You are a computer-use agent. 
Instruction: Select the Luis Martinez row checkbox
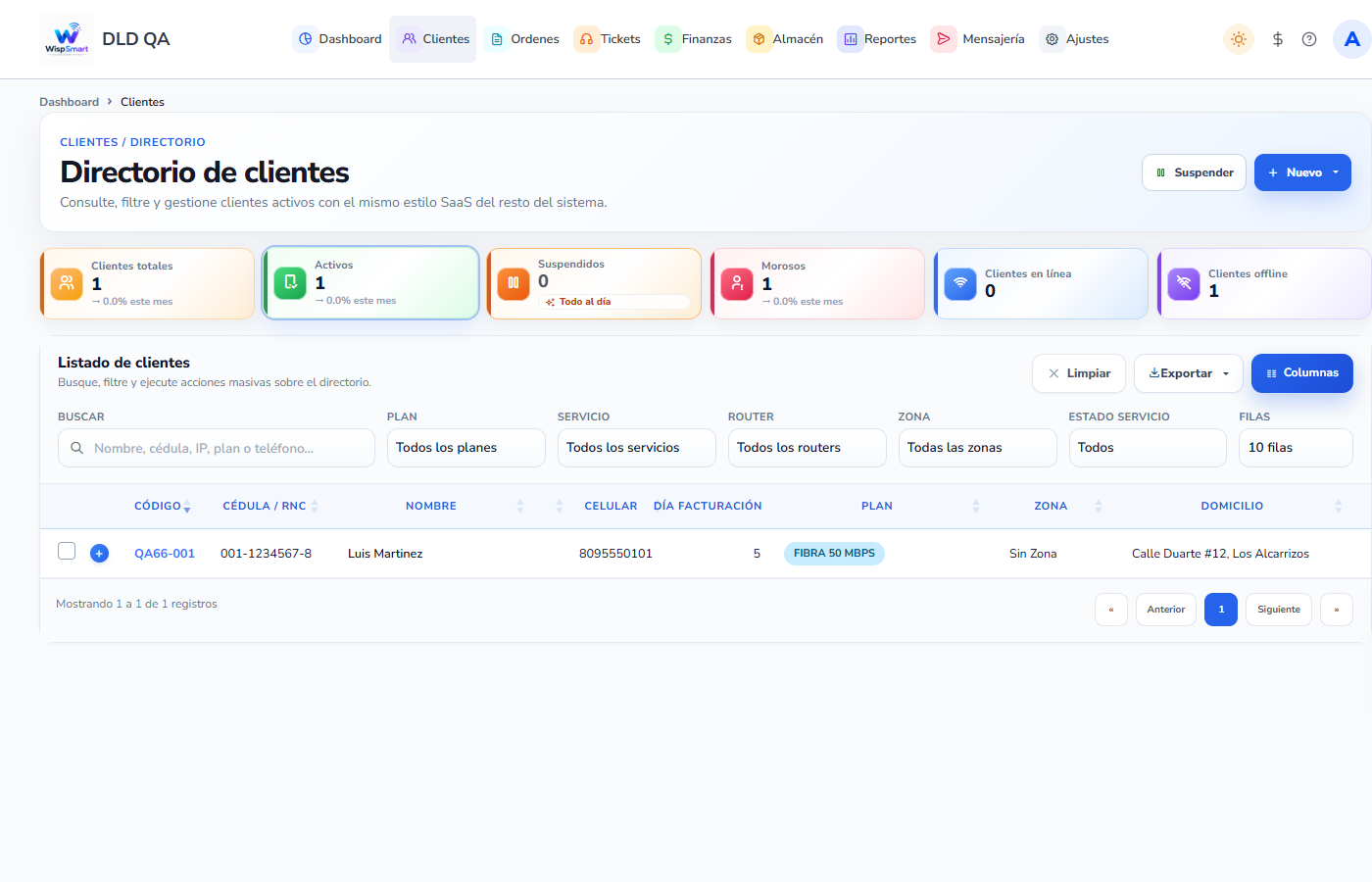[67, 551]
